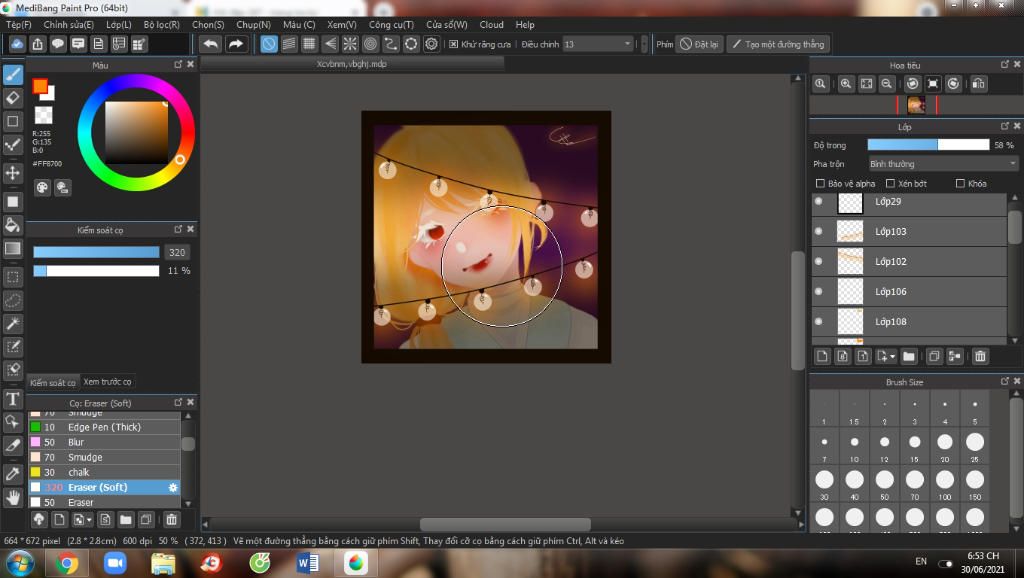The width and height of the screenshot is (1024, 578).
Task: Click the Xcvbnm,vbghj.mdp document tab
Action: pyautogui.click(x=352, y=64)
